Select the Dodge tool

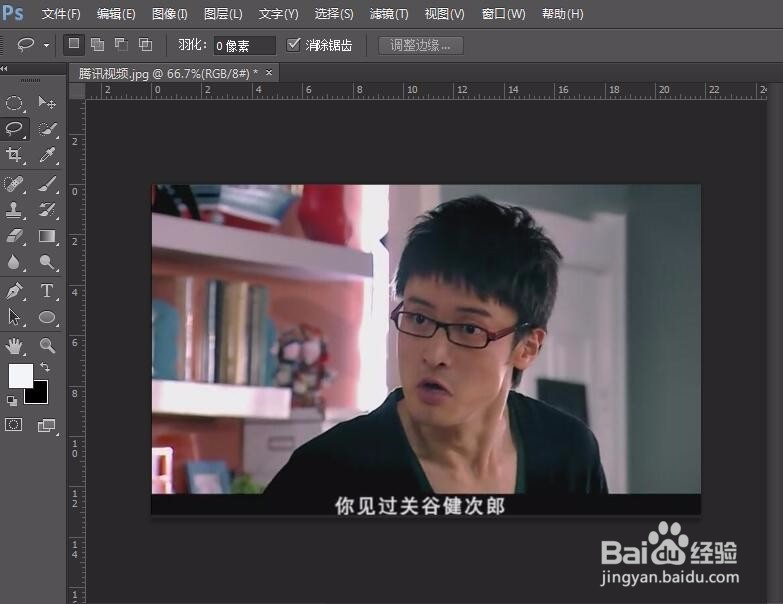[47, 262]
